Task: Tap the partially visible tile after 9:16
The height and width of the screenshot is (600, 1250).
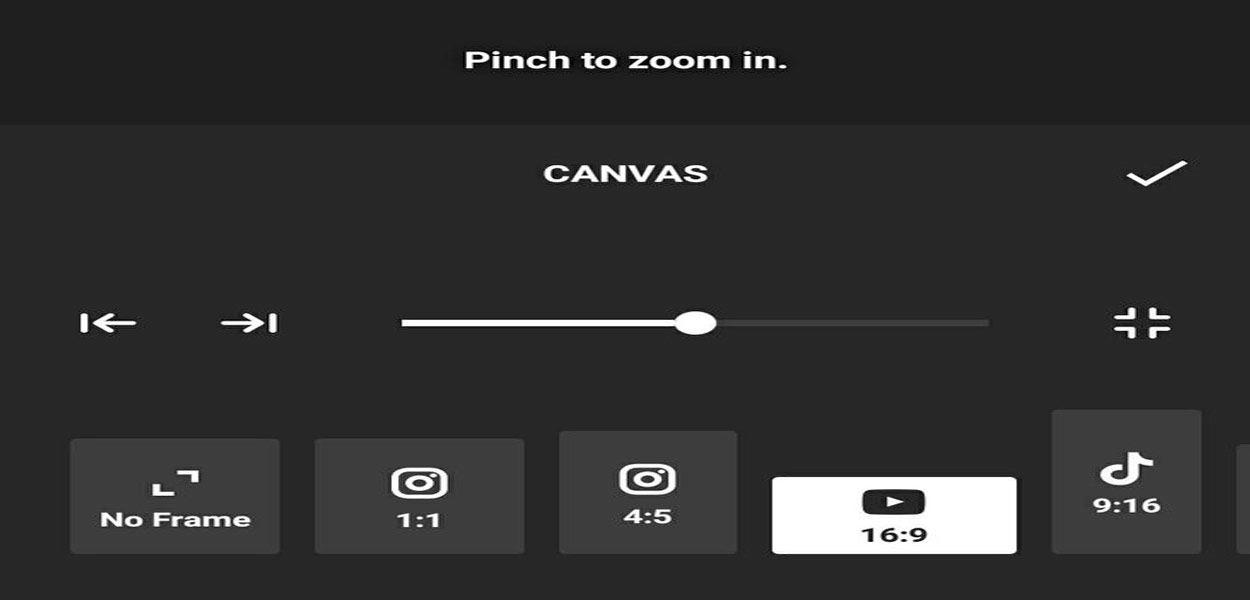Action: [1243, 498]
